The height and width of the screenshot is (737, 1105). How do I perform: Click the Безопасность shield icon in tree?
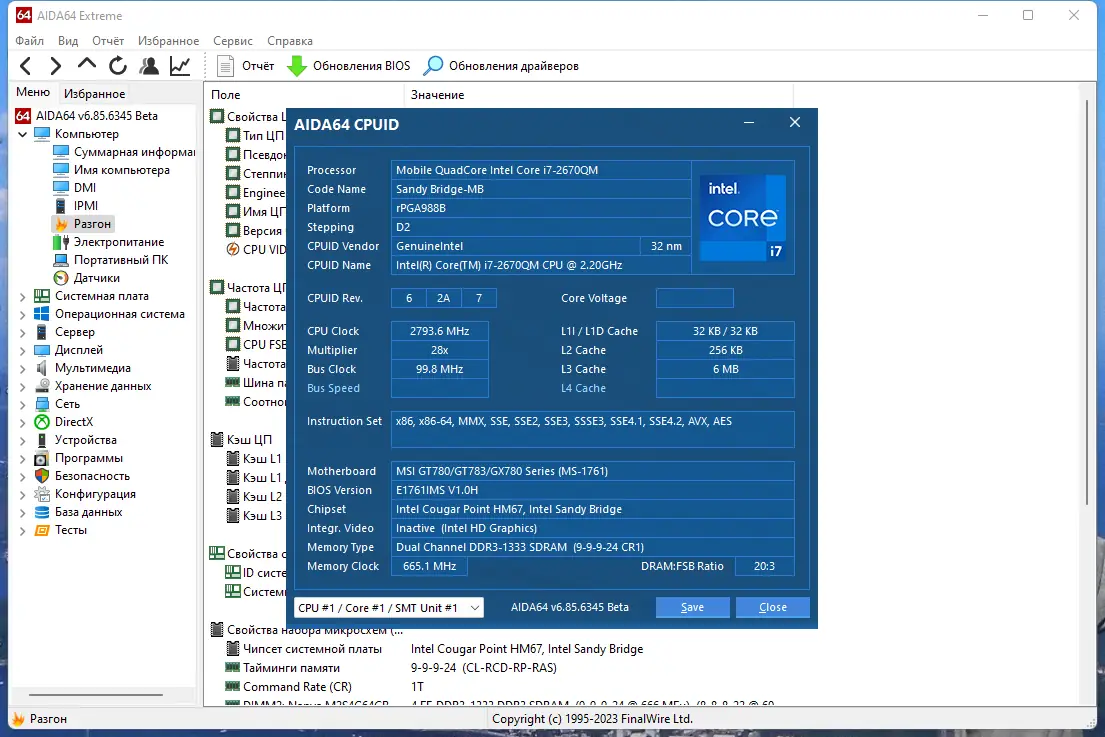coord(42,476)
